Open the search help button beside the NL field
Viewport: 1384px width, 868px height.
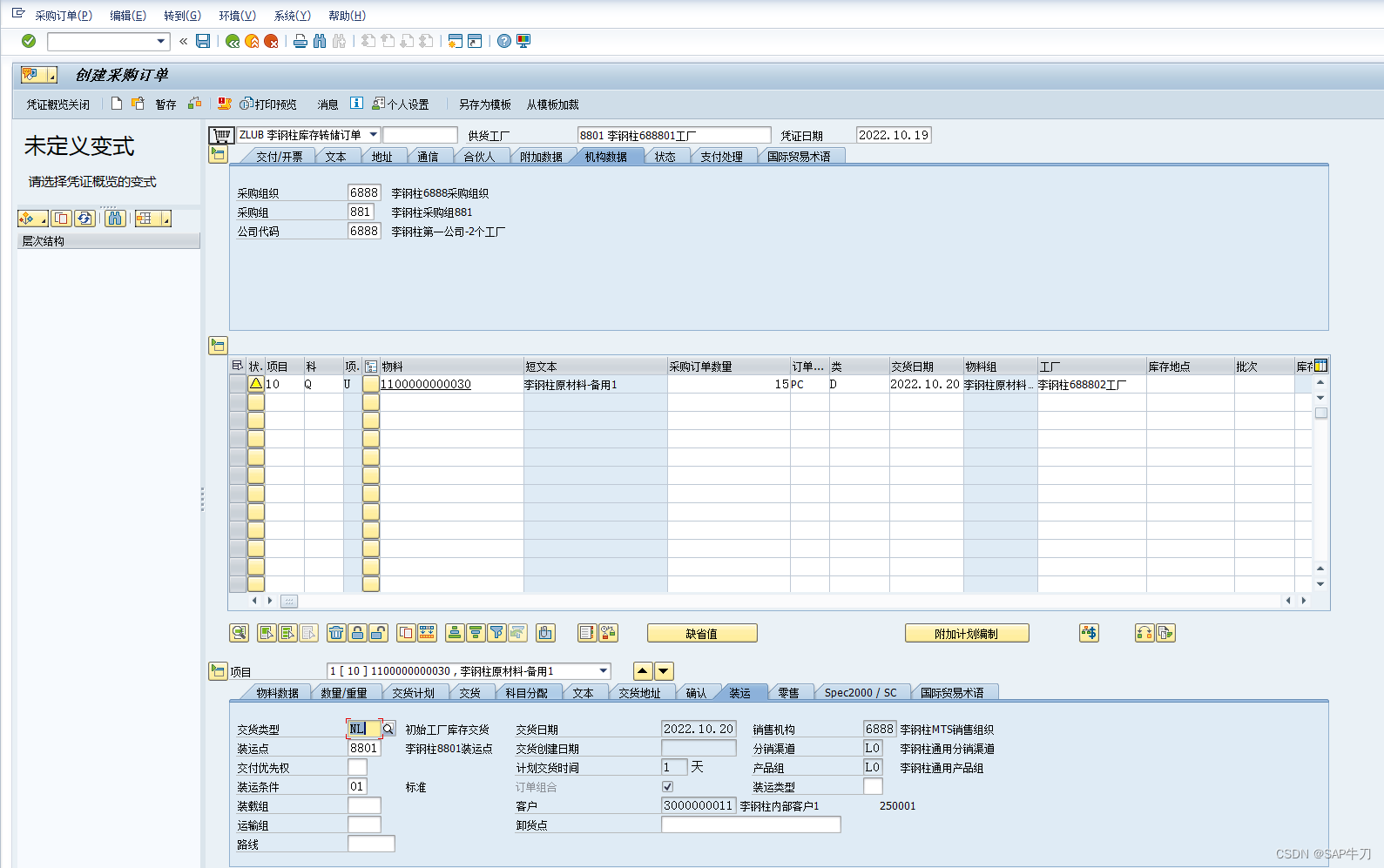tap(388, 729)
